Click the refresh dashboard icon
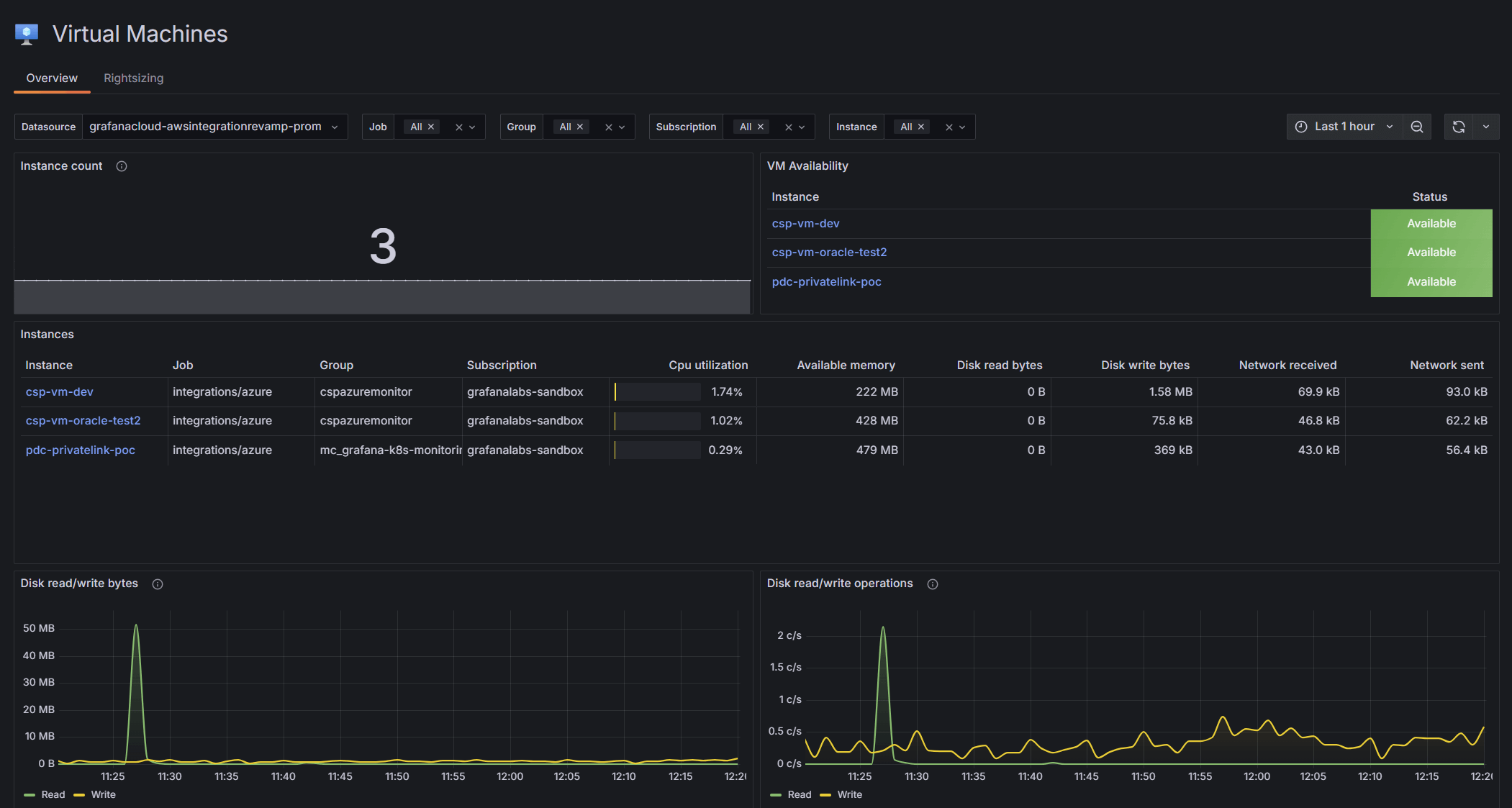 [x=1459, y=126]
